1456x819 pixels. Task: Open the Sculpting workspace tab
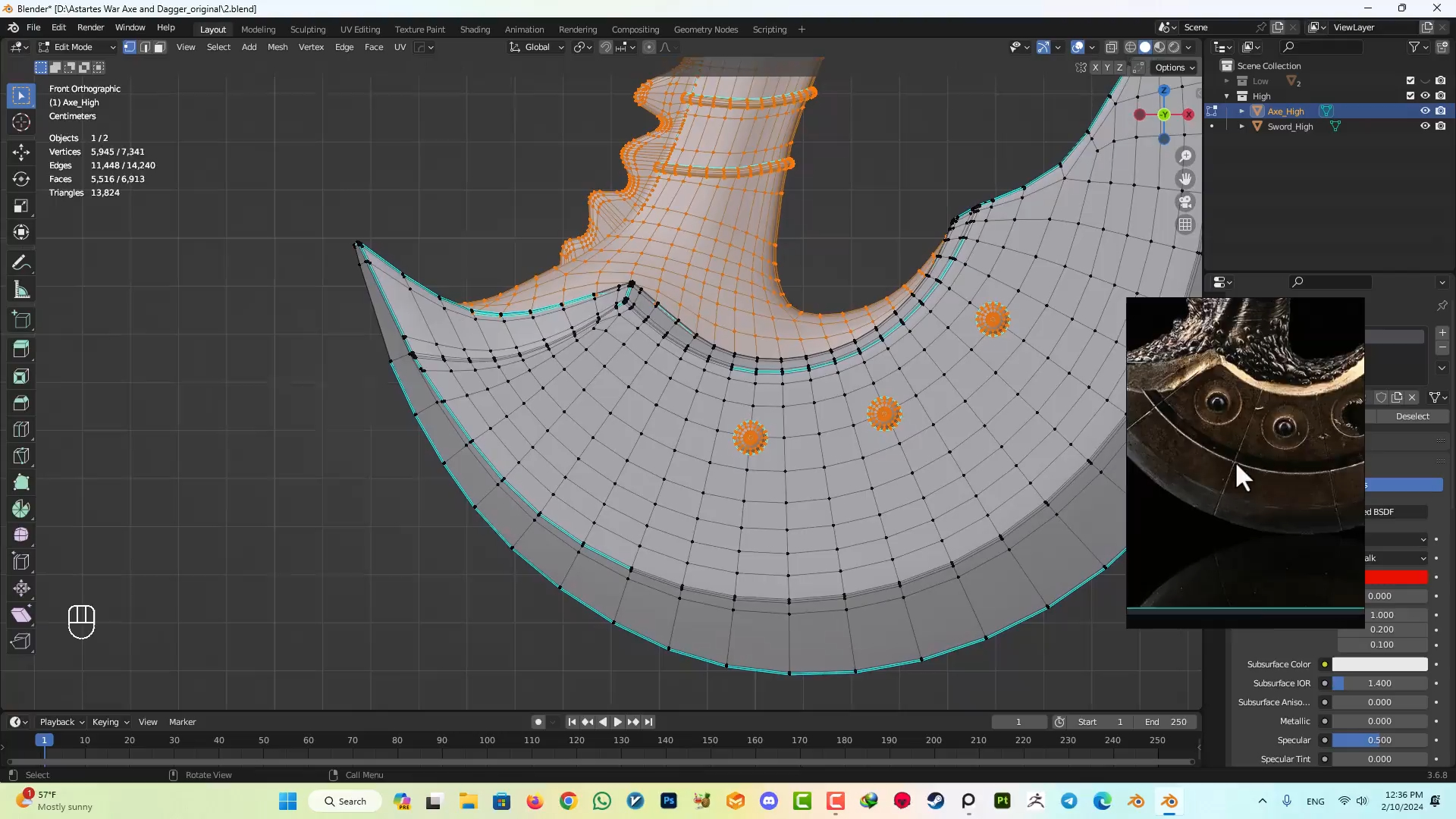click(308, 29)
